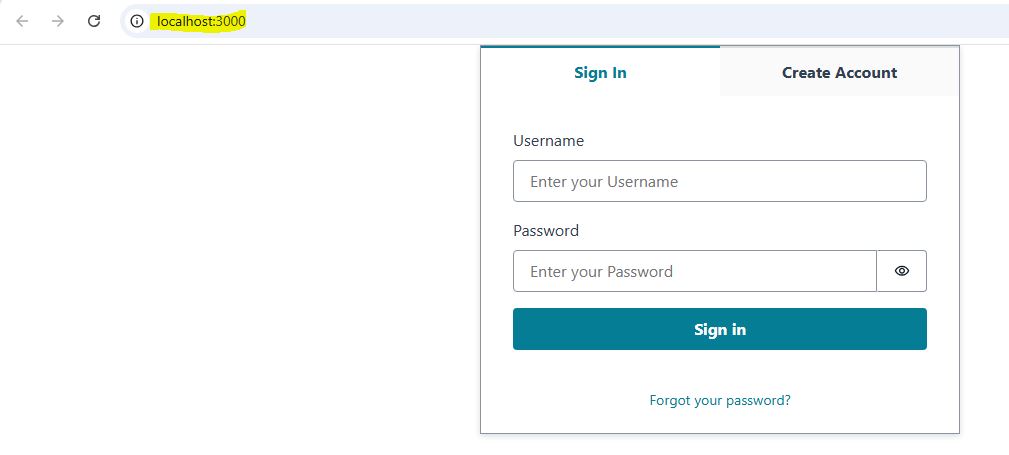1009x455 pixels.
Task: Click the browser back arrow
Action: click(x=22, y=21)
